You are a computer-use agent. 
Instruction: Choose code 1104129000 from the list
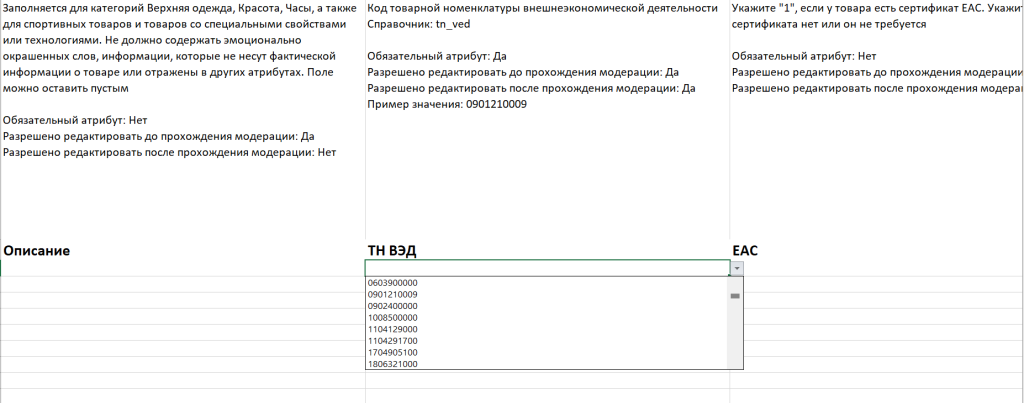point(393,329)
